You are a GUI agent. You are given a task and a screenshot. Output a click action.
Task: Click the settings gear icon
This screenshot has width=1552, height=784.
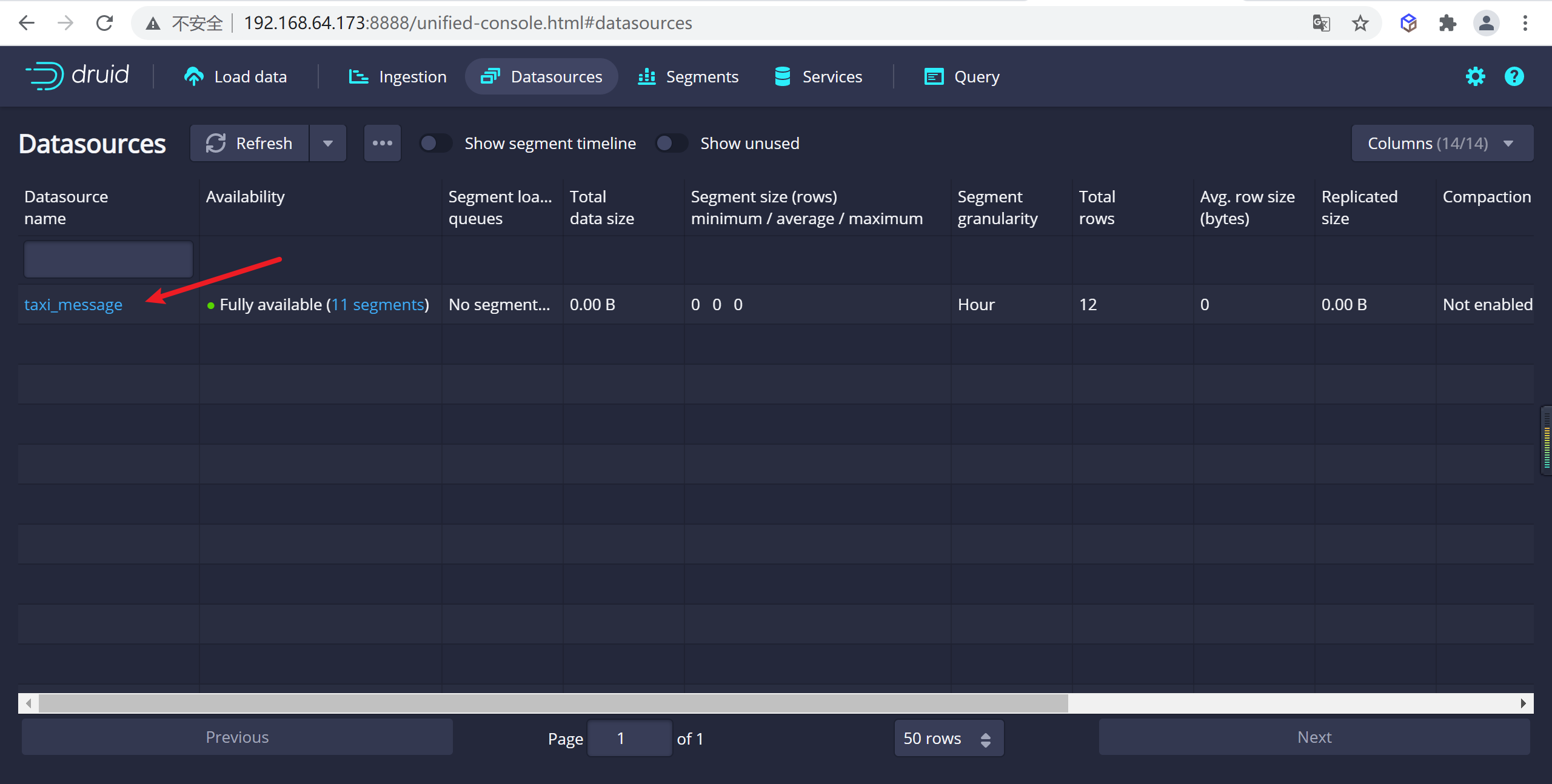(x=1475, y=76)
